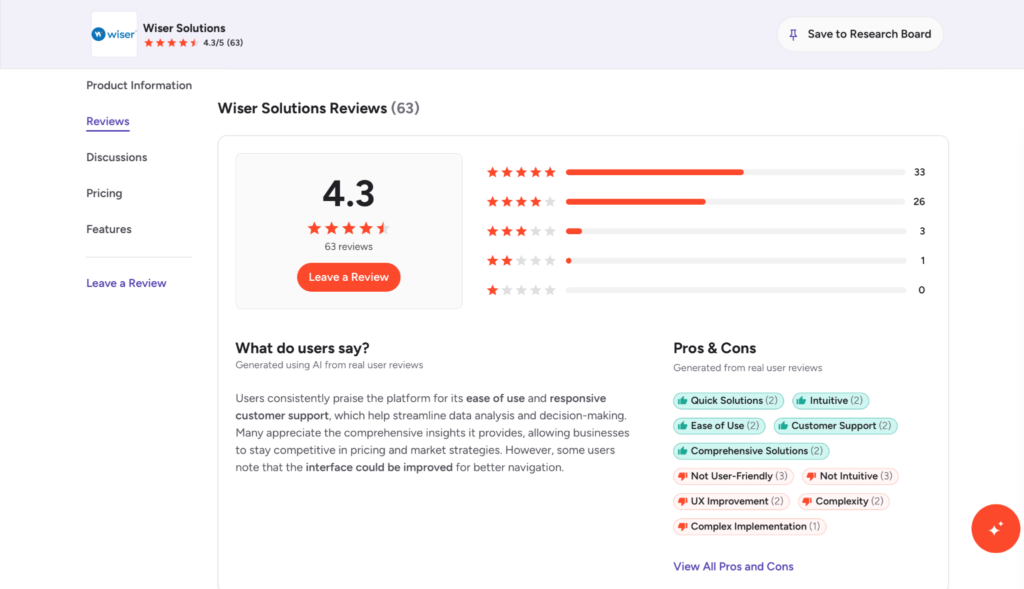Open View All Pros and Cons

click(x=733, y=567)
